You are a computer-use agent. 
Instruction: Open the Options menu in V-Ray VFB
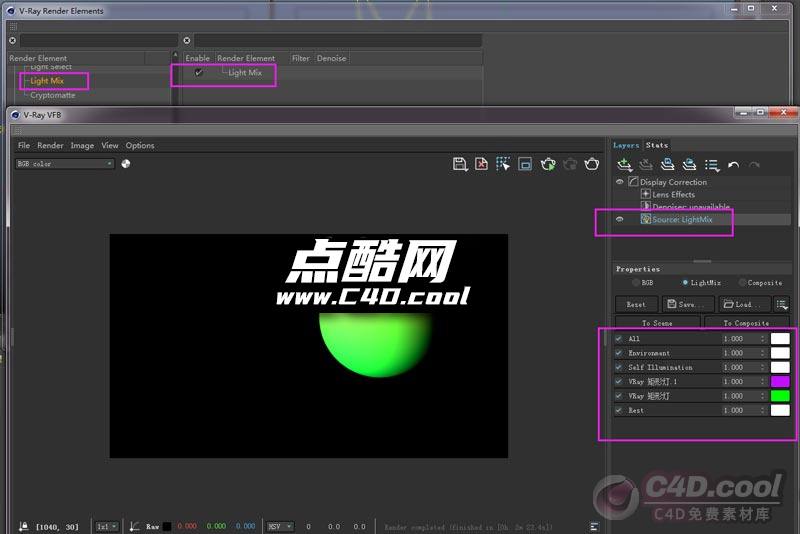pos(140,145)
